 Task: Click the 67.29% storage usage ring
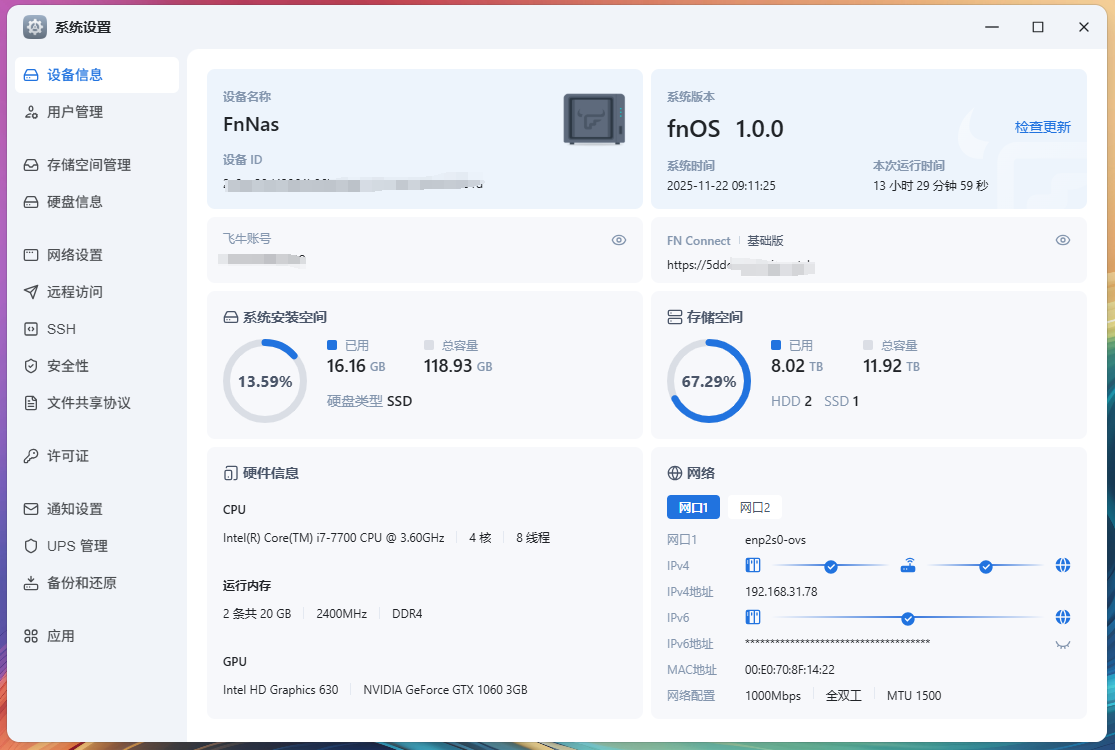709,381
